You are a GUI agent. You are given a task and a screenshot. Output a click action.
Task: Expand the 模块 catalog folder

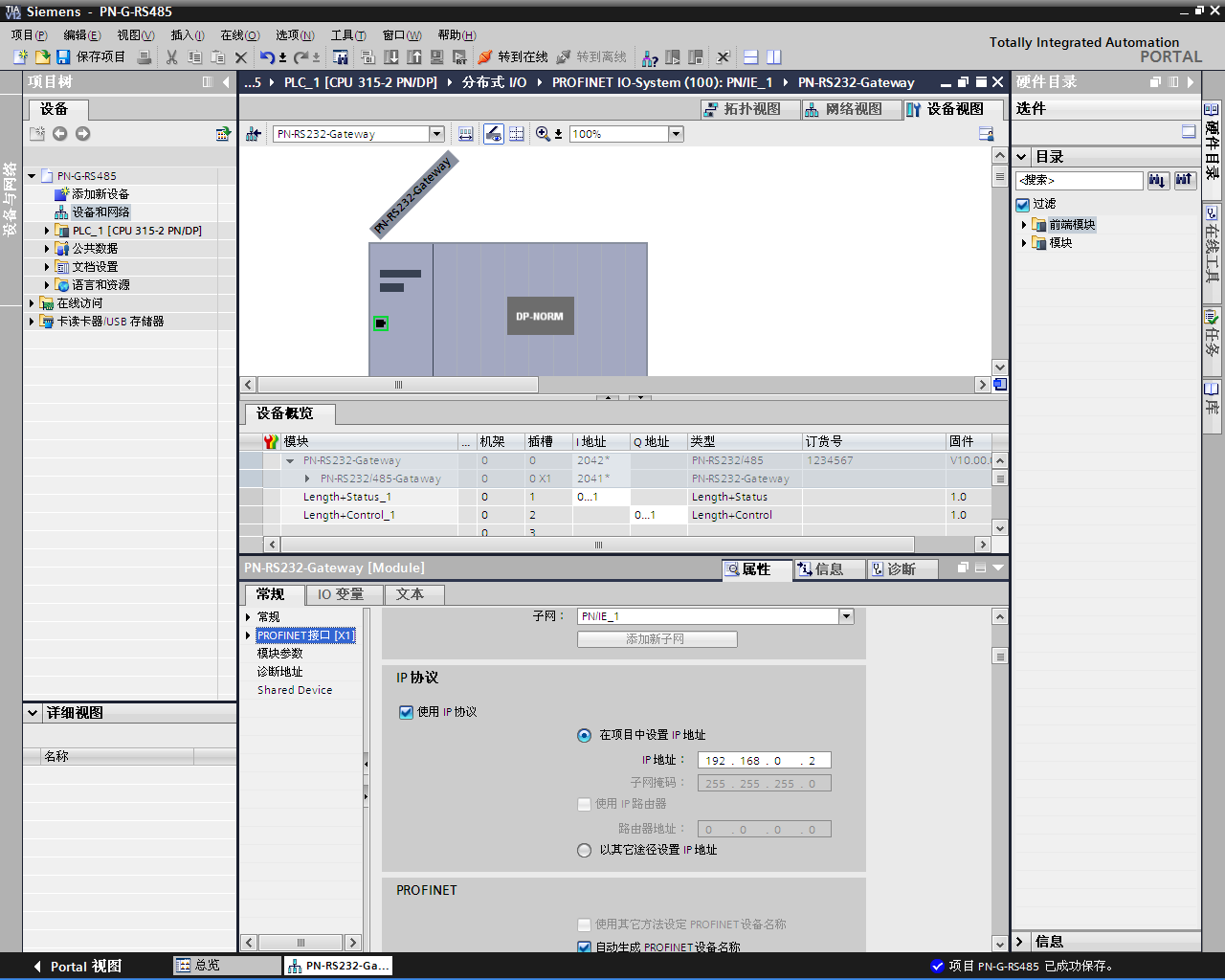(x=1024, y=243)
